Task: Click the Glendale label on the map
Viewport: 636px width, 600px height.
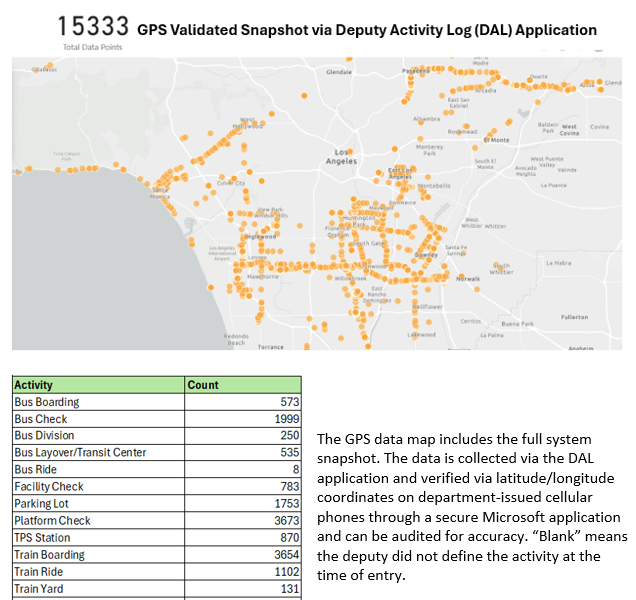Action: 339,72
